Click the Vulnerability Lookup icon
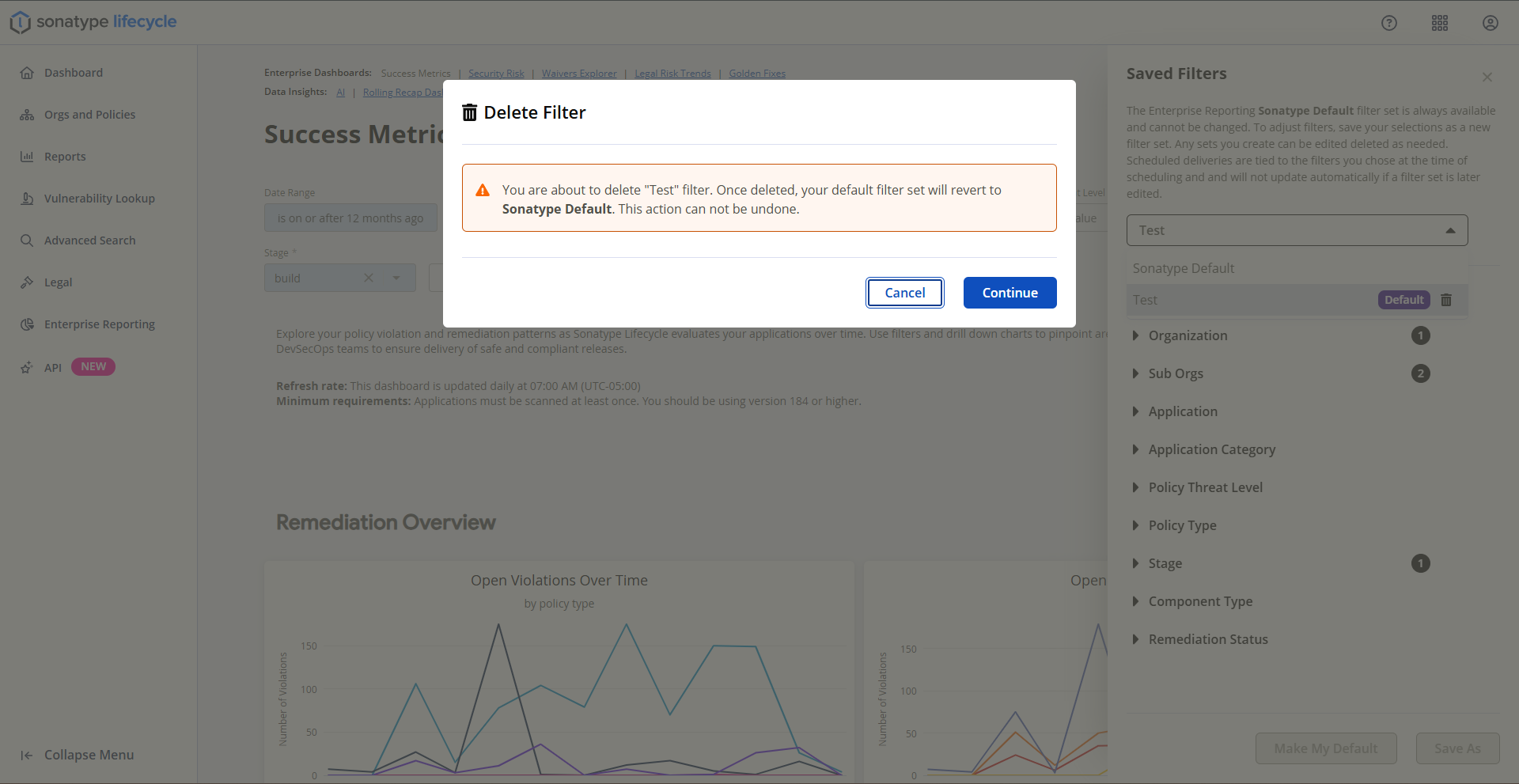This screenshot has height=784, width=1519. coord(27,199)
